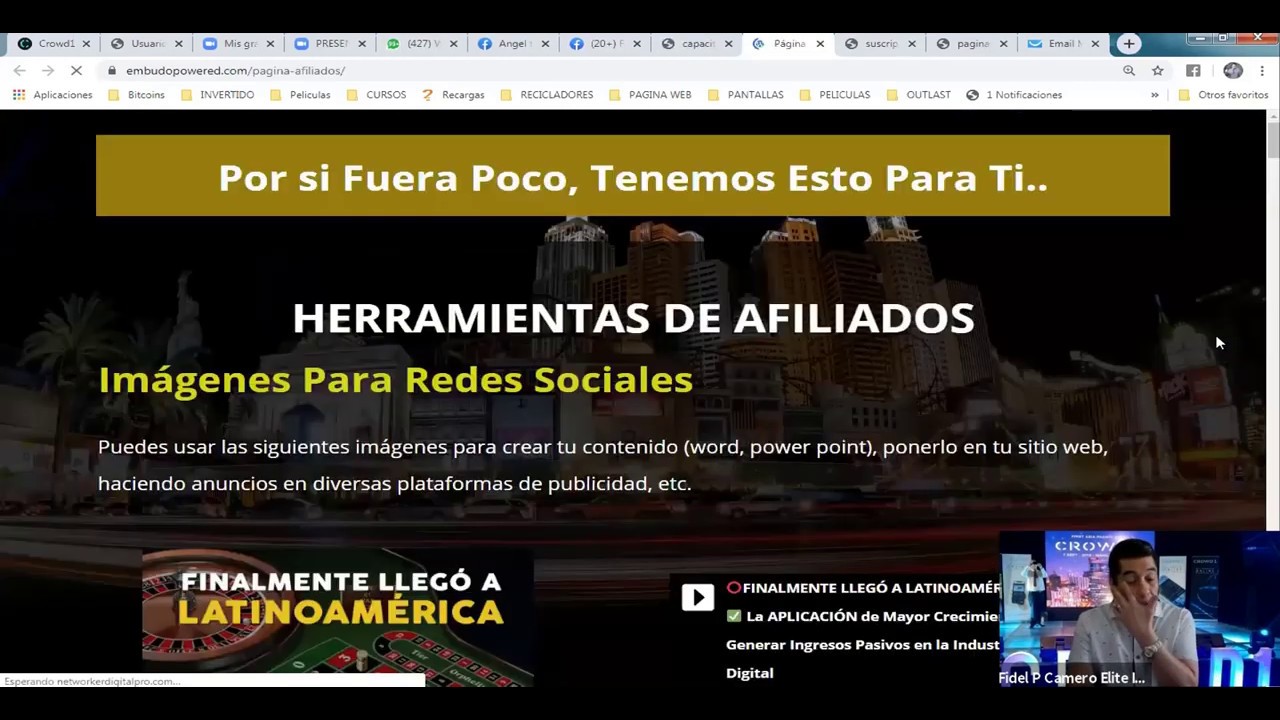This screenshot has height=720, width=1280.
Task: Close the Crowd1 tab
Action: point(86,44)
